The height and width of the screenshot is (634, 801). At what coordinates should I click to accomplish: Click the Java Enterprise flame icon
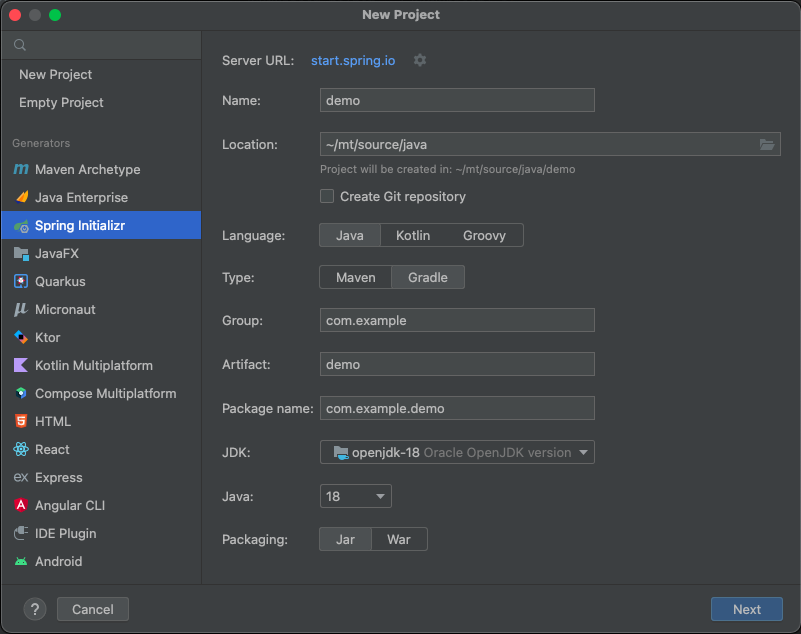pos(21,197)
